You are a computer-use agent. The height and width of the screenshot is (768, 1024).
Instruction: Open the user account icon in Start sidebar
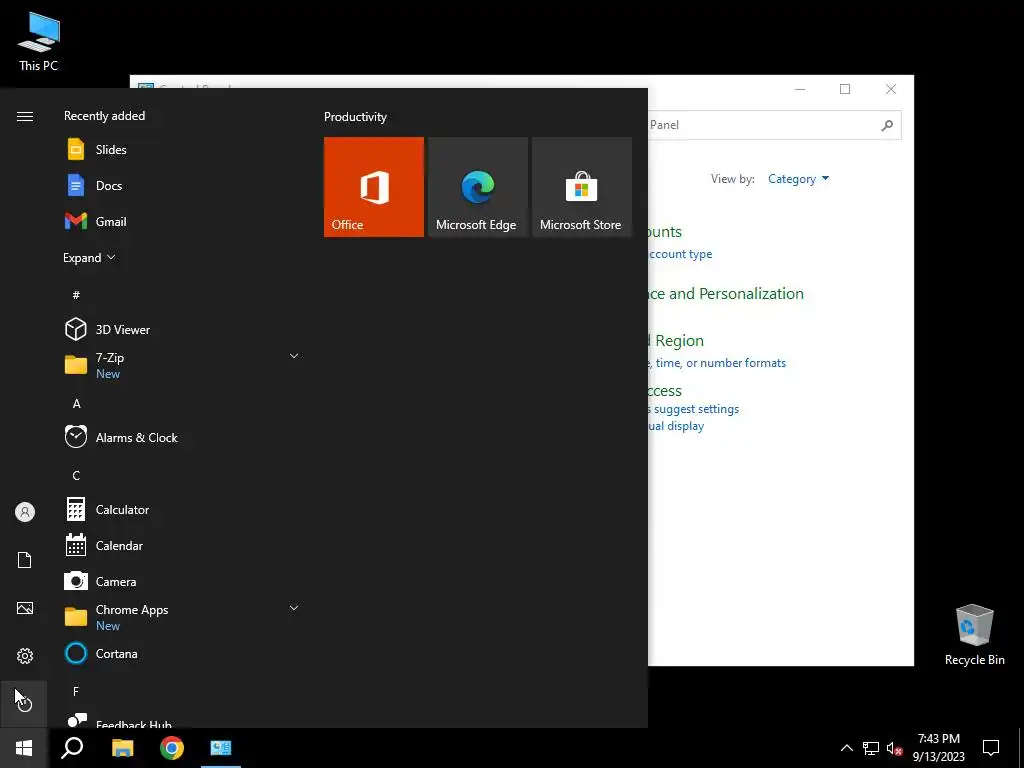(25, 512)
